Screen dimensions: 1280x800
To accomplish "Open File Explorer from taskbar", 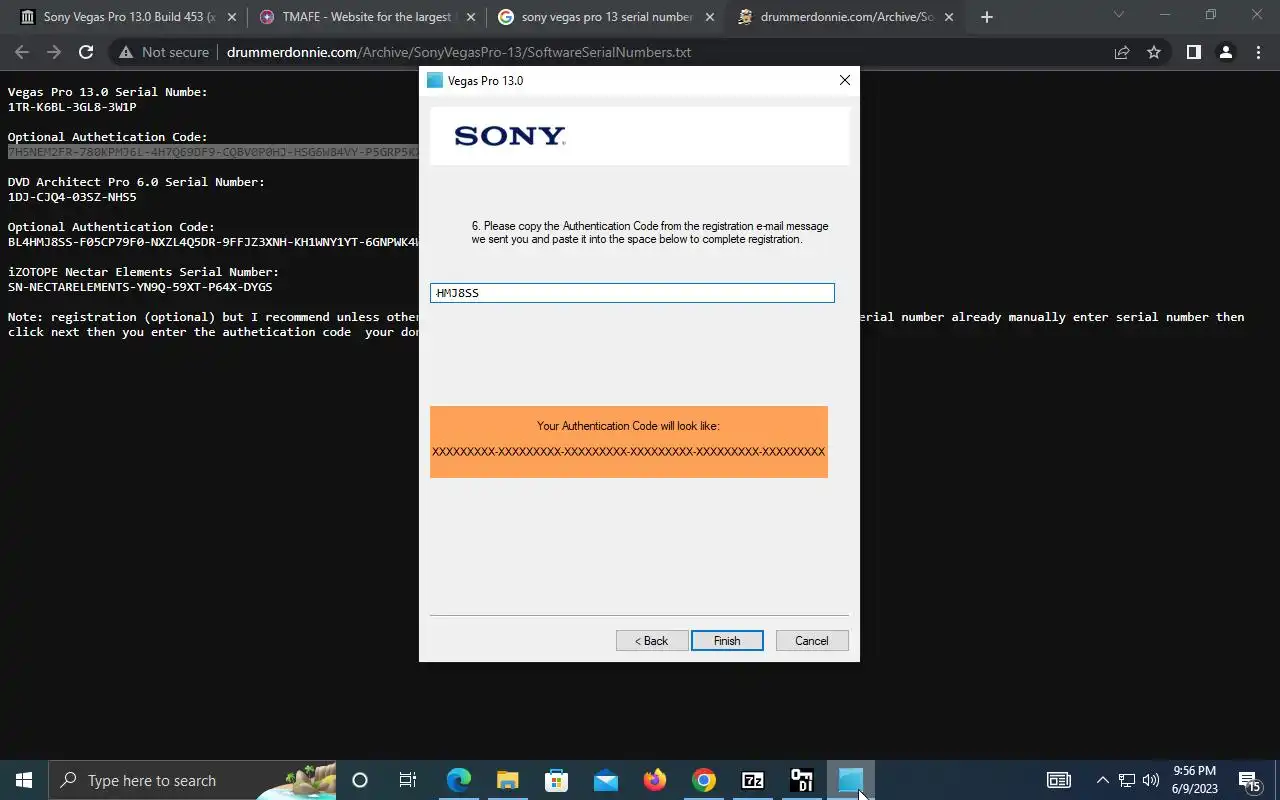I will click(507, 780).
